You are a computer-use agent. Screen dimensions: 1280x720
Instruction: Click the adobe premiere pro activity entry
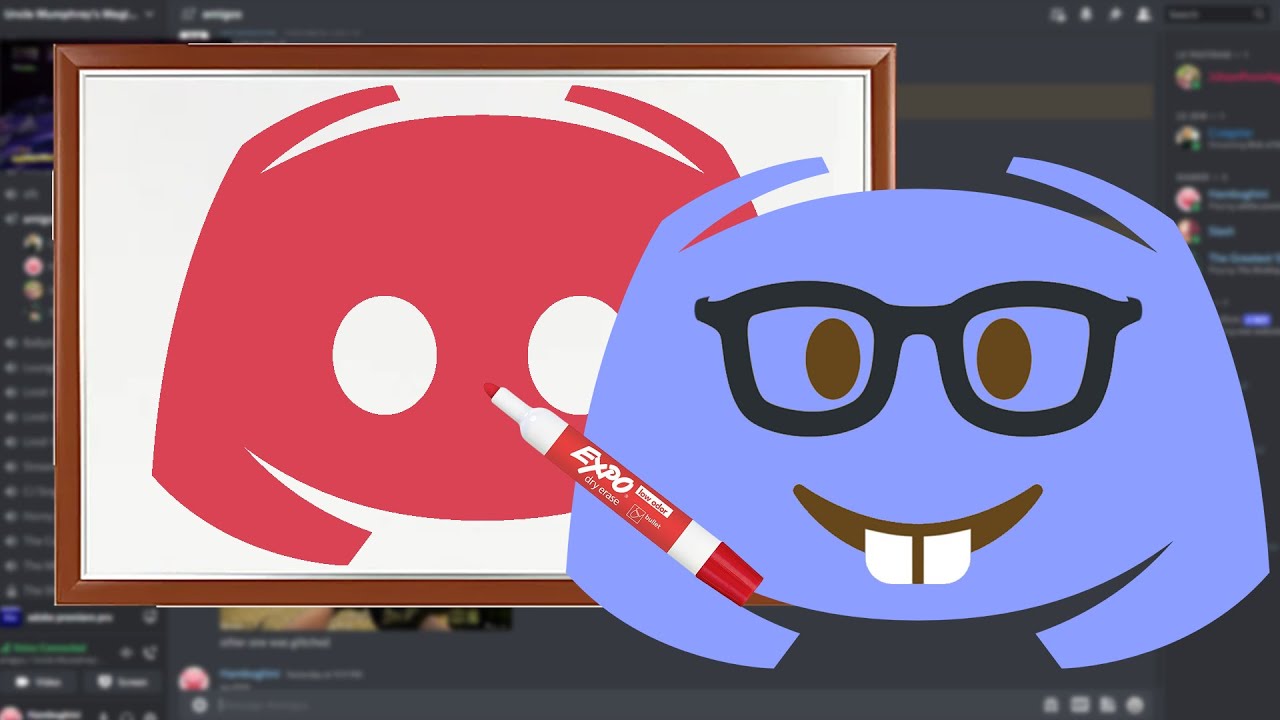click(68, 618)
